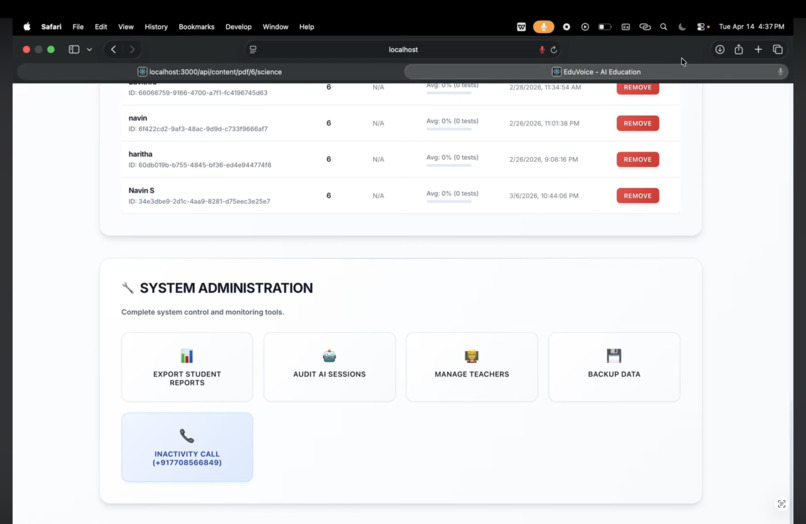Open Audit AI Sessions
This screenshot has width=806, height=524.
click(329, 367)
